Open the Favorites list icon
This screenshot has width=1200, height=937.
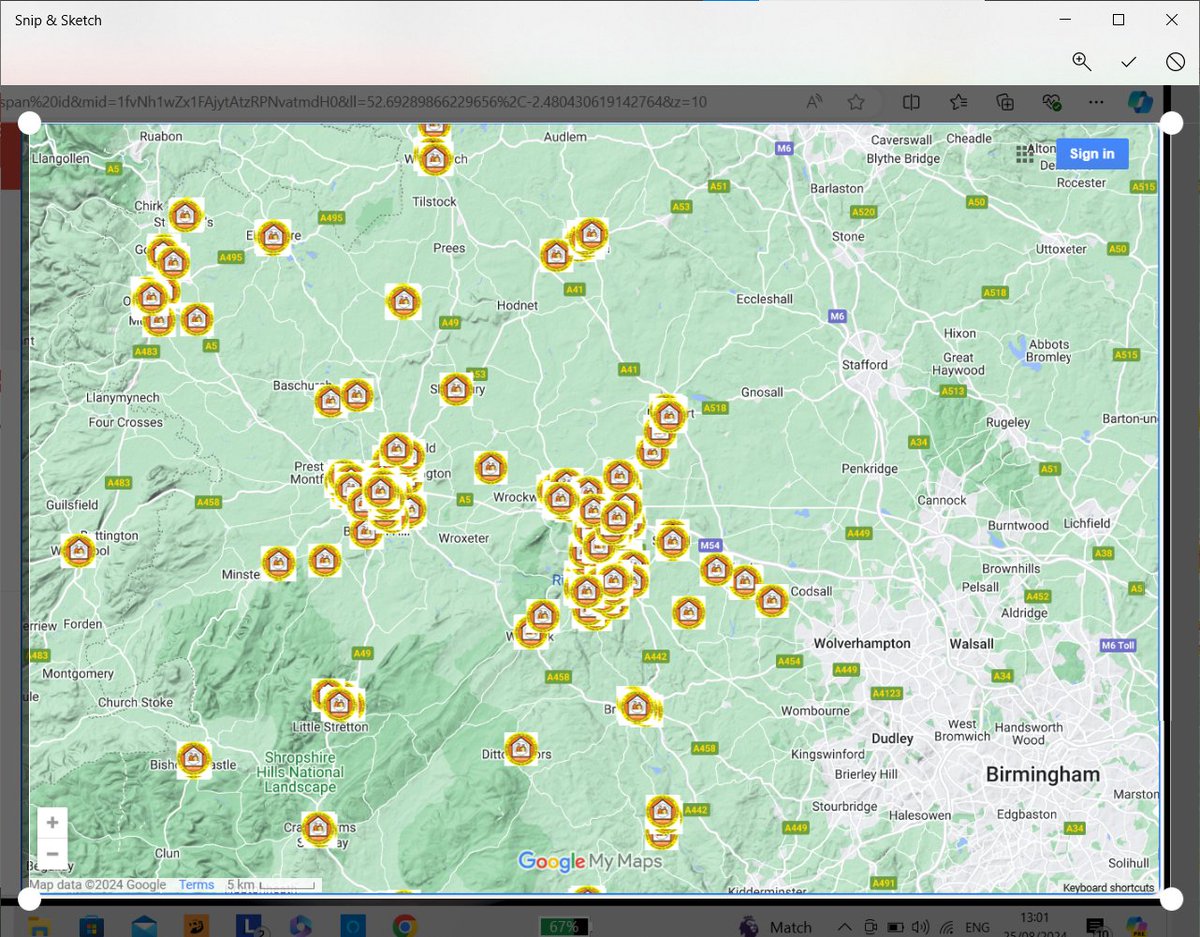(959, 101)
